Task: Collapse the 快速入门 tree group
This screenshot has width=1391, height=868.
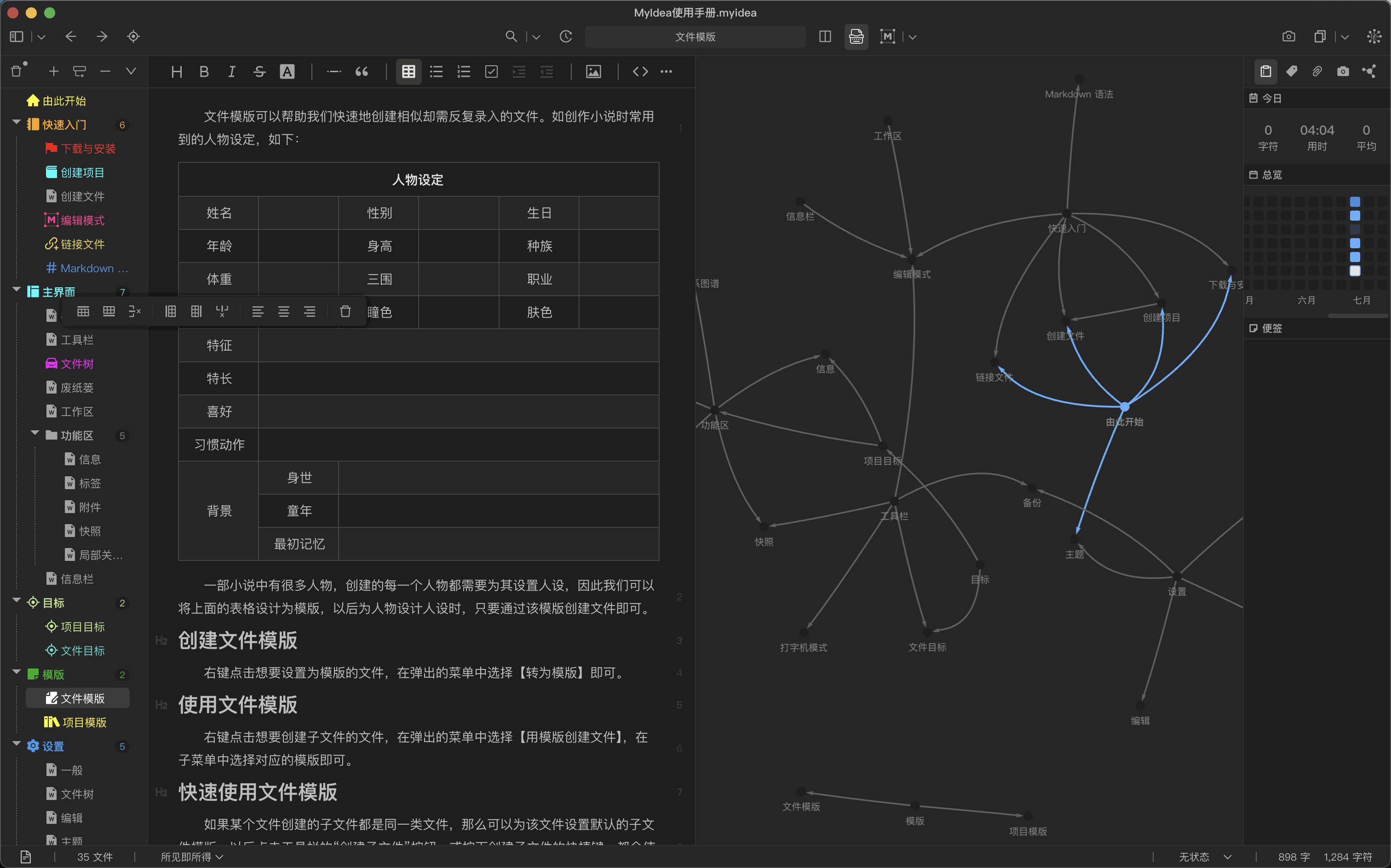Action: [x=17, y=123]
